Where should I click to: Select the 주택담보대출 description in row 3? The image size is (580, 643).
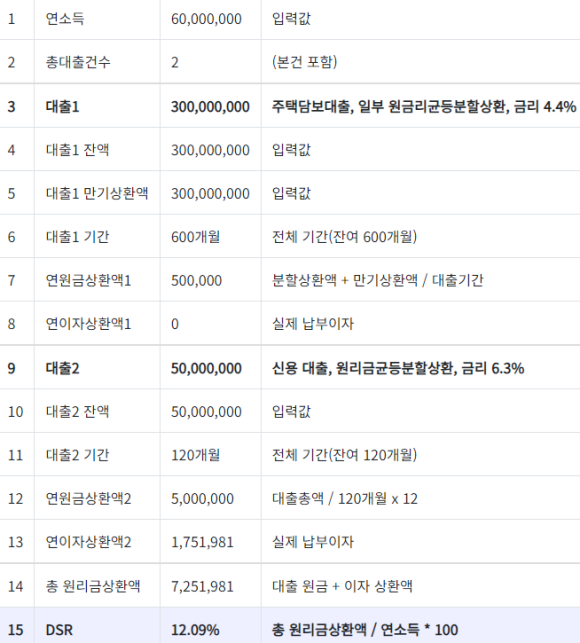click(424, 107)
